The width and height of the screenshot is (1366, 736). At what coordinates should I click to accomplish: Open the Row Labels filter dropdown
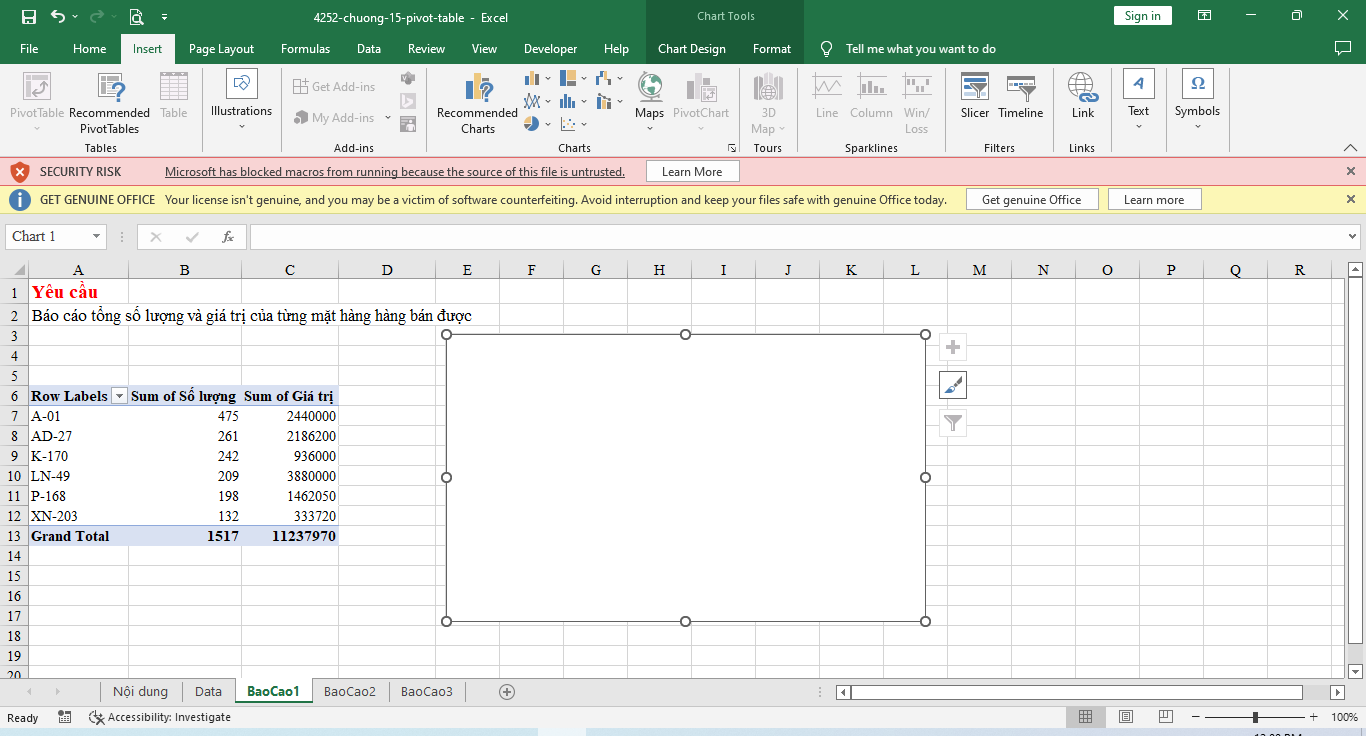coord(120,396)
